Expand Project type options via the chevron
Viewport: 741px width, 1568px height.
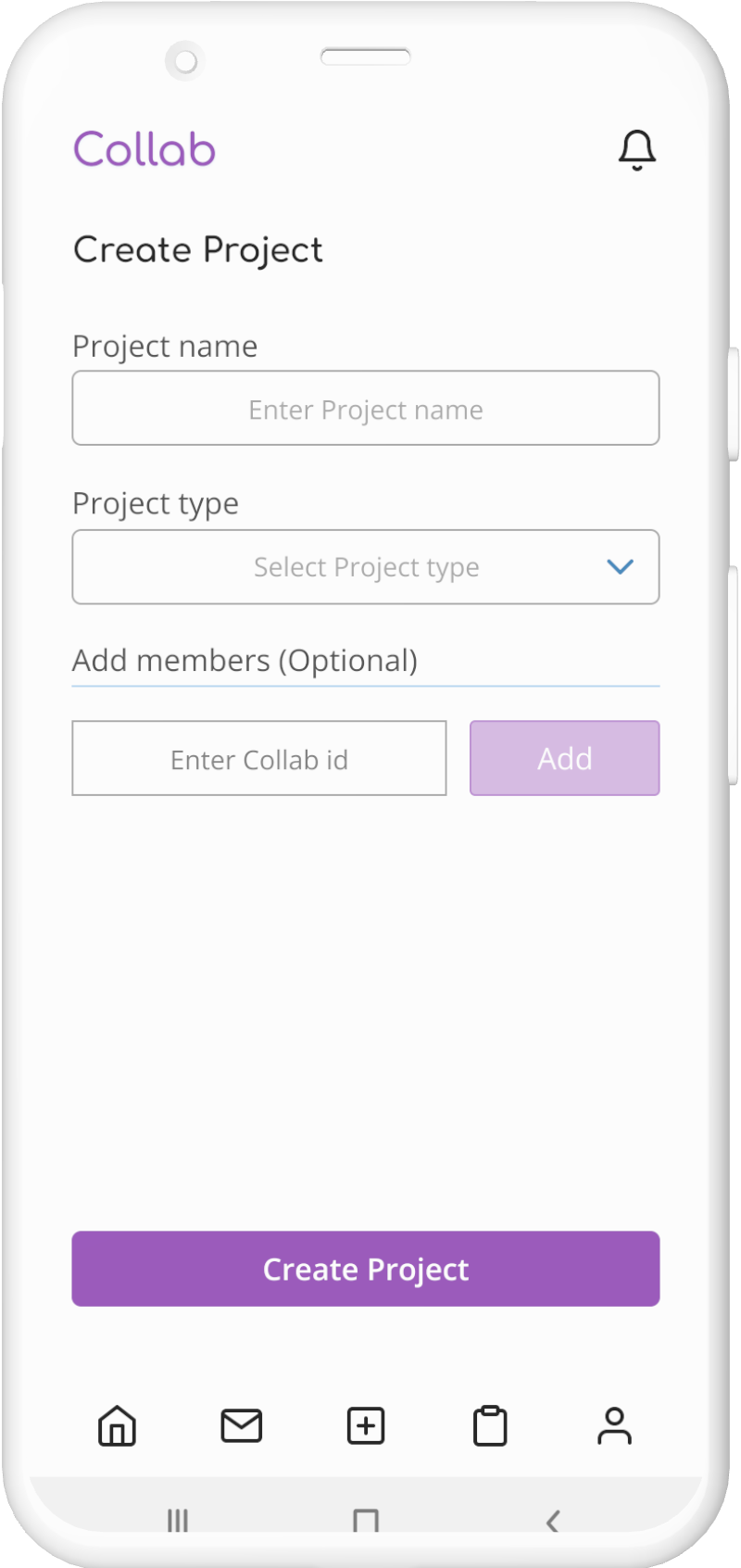pos(621,566)
